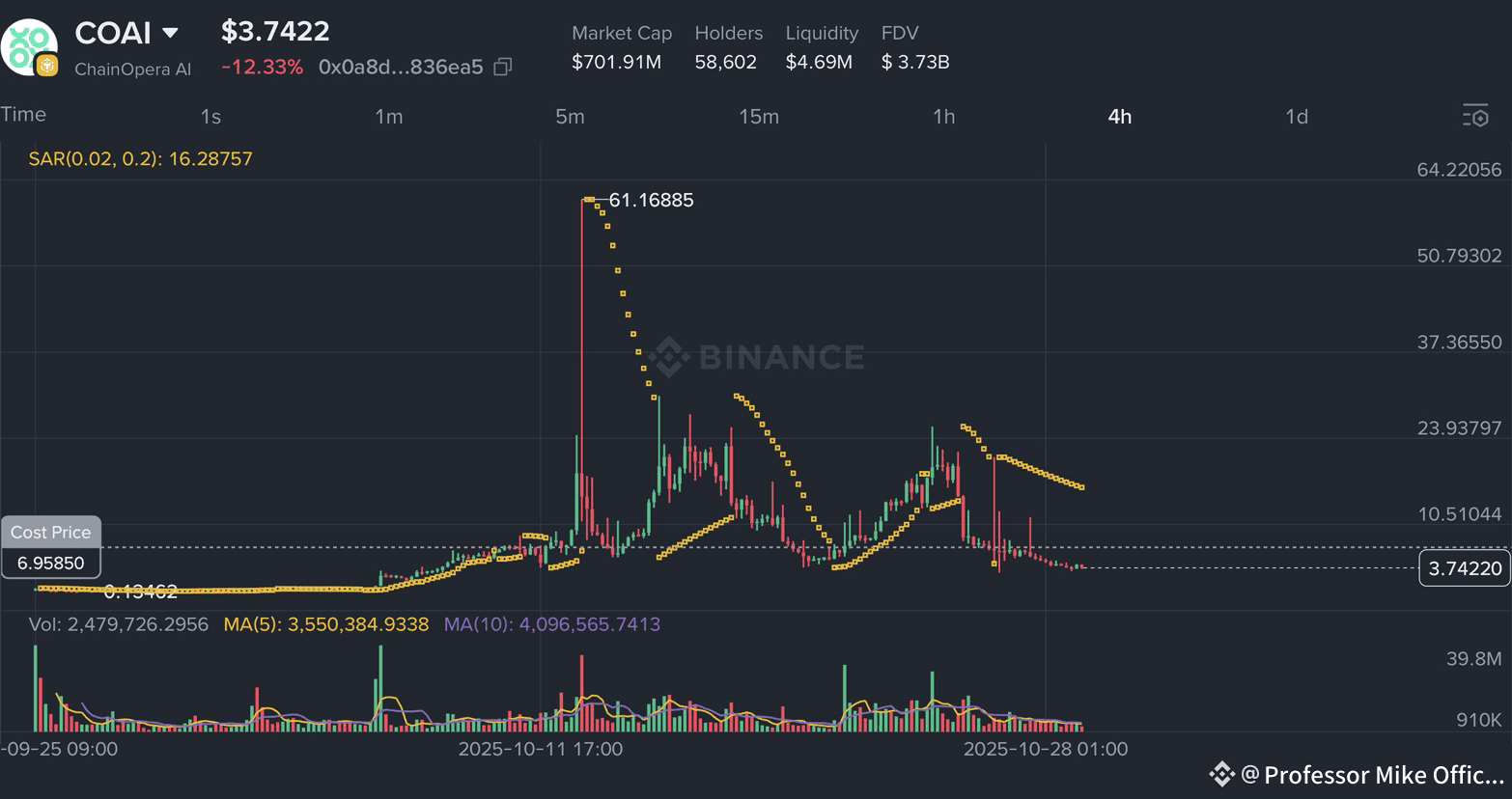Open Professor Mike Offic... author handle

[1373, 775]
